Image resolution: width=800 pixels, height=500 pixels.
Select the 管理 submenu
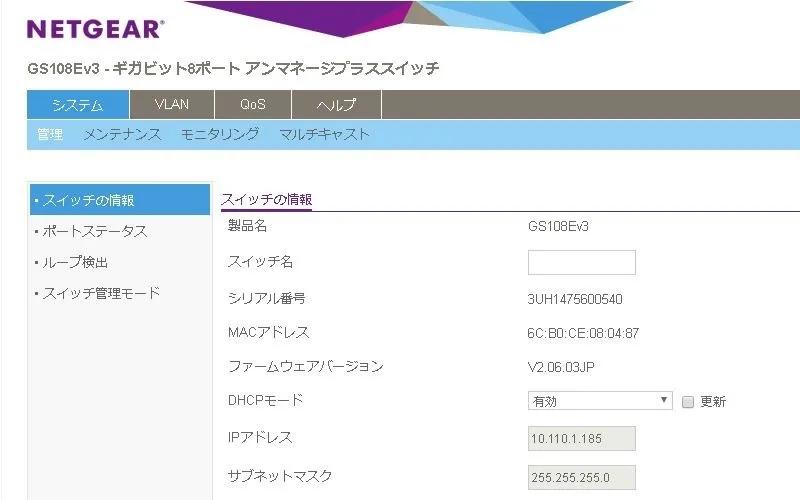(49, 135)
